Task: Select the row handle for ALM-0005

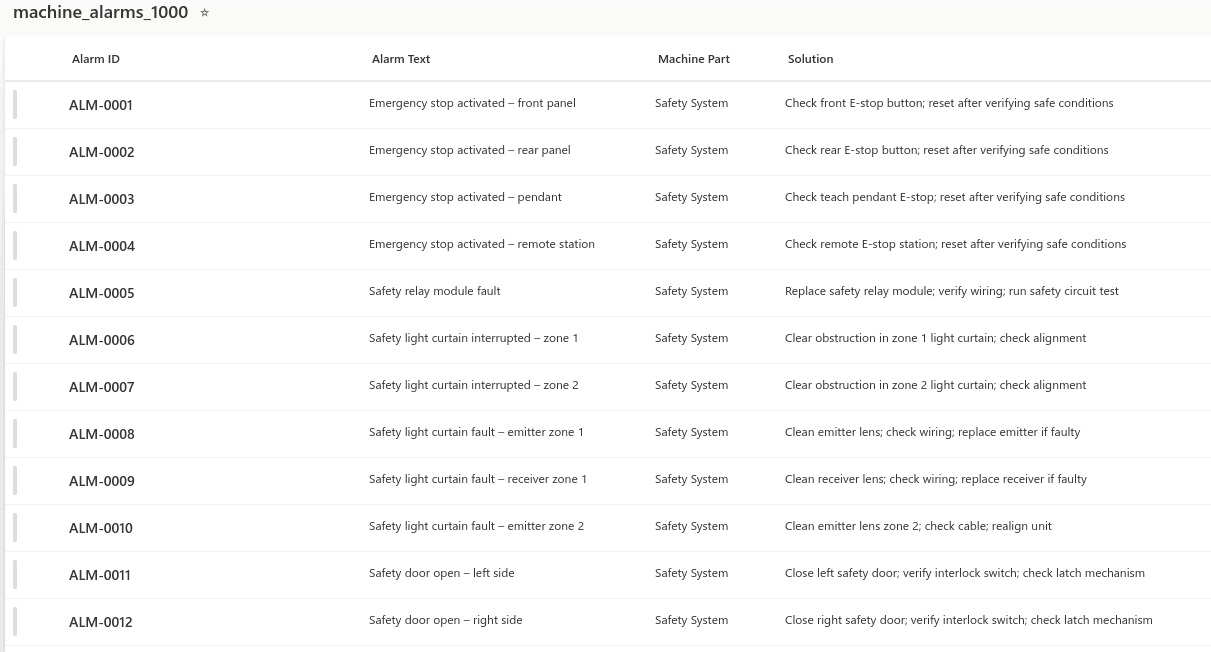Action: pos(15,292)
